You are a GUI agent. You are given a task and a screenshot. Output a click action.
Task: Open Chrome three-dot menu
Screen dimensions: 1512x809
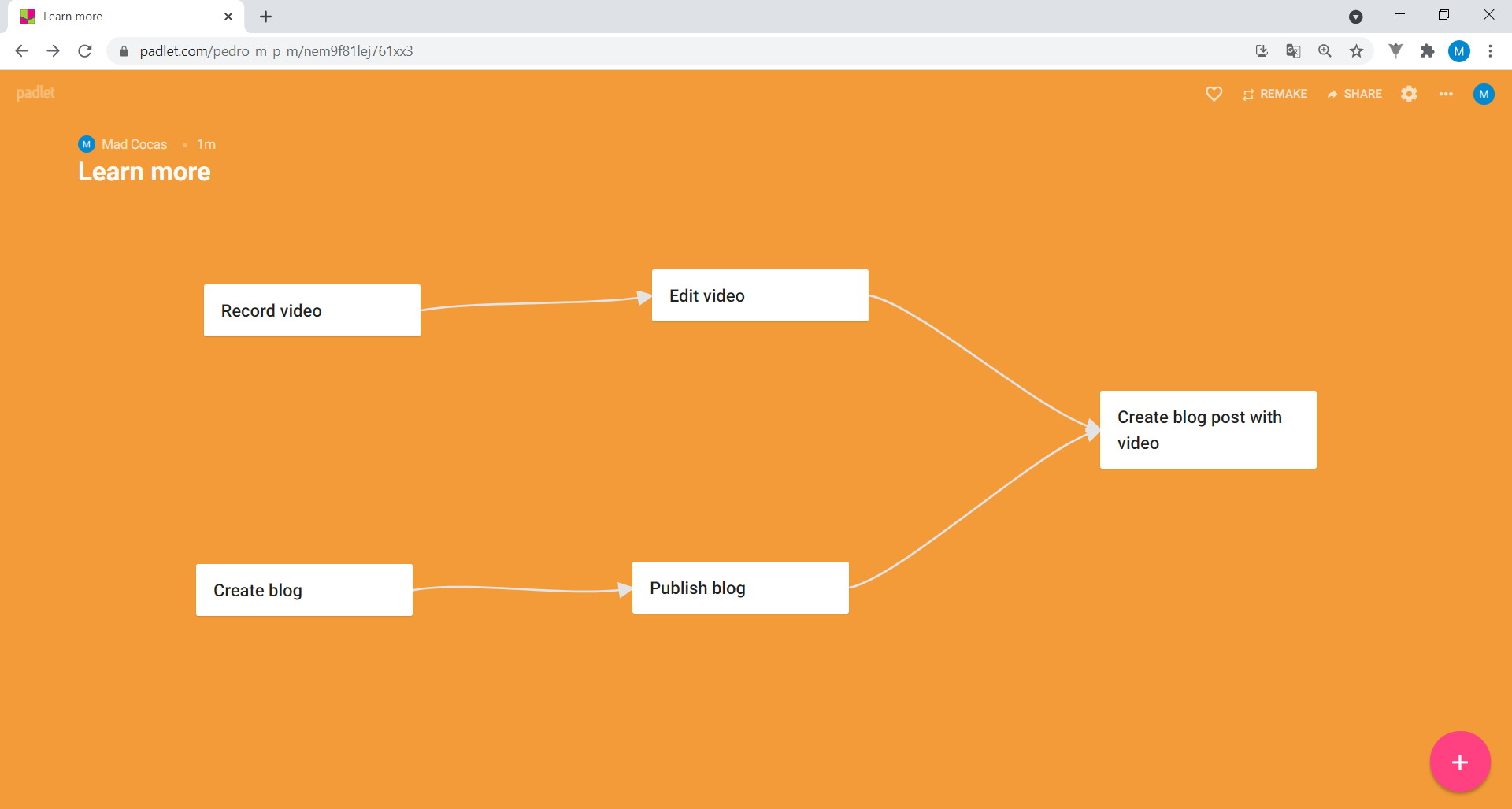(1490, 51)
